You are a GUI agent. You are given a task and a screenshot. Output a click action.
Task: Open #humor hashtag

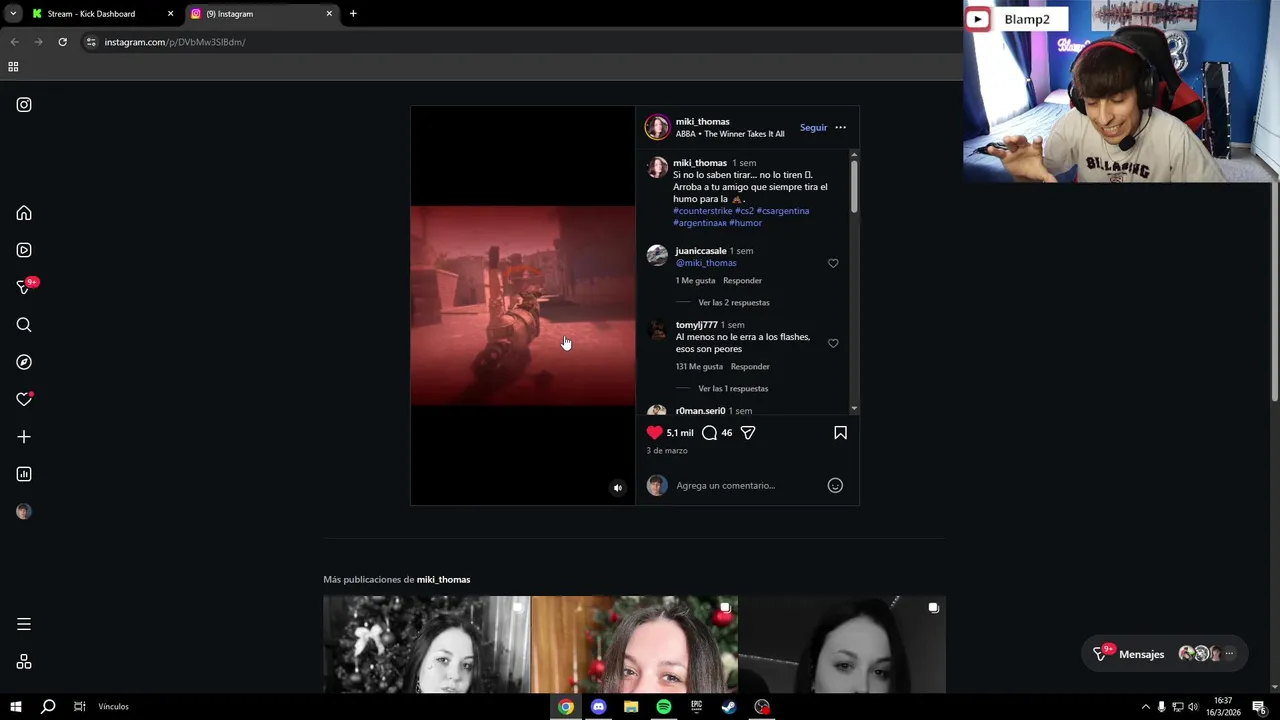click(745, 223)
